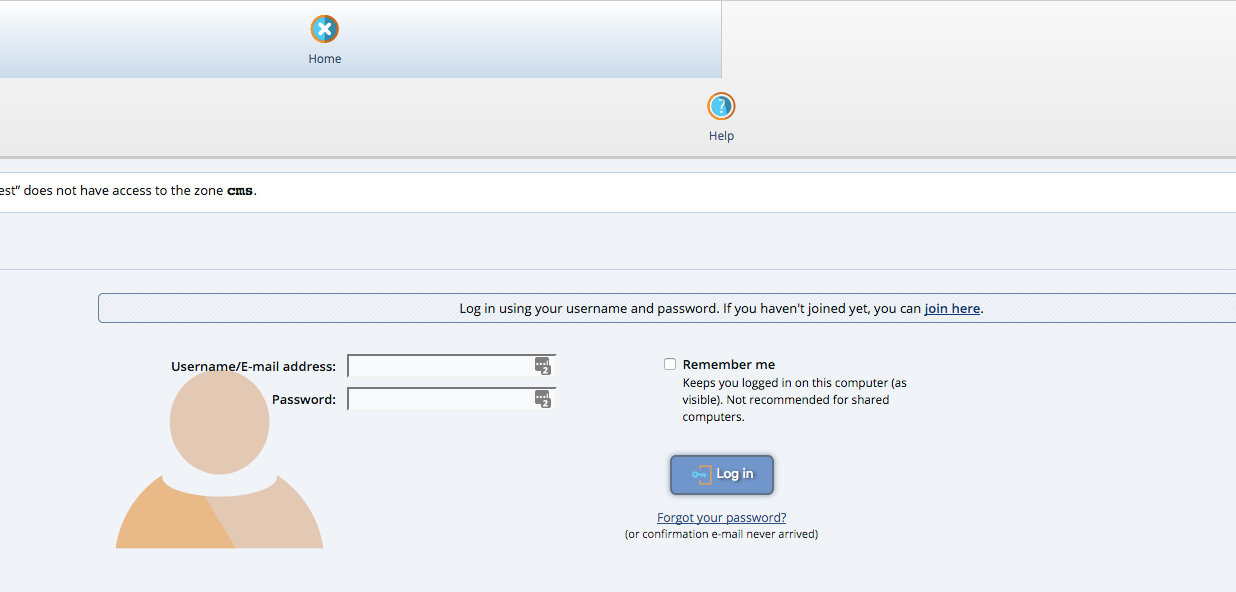This screenshot has height=592, width=1236.
Task: Click the bold Remember me label
Action: point(728,365)
